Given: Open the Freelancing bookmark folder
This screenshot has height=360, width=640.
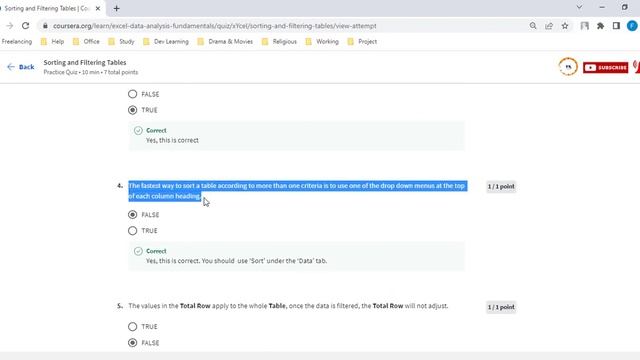Looking at the screenshot, I should click(x=17, y=42).
